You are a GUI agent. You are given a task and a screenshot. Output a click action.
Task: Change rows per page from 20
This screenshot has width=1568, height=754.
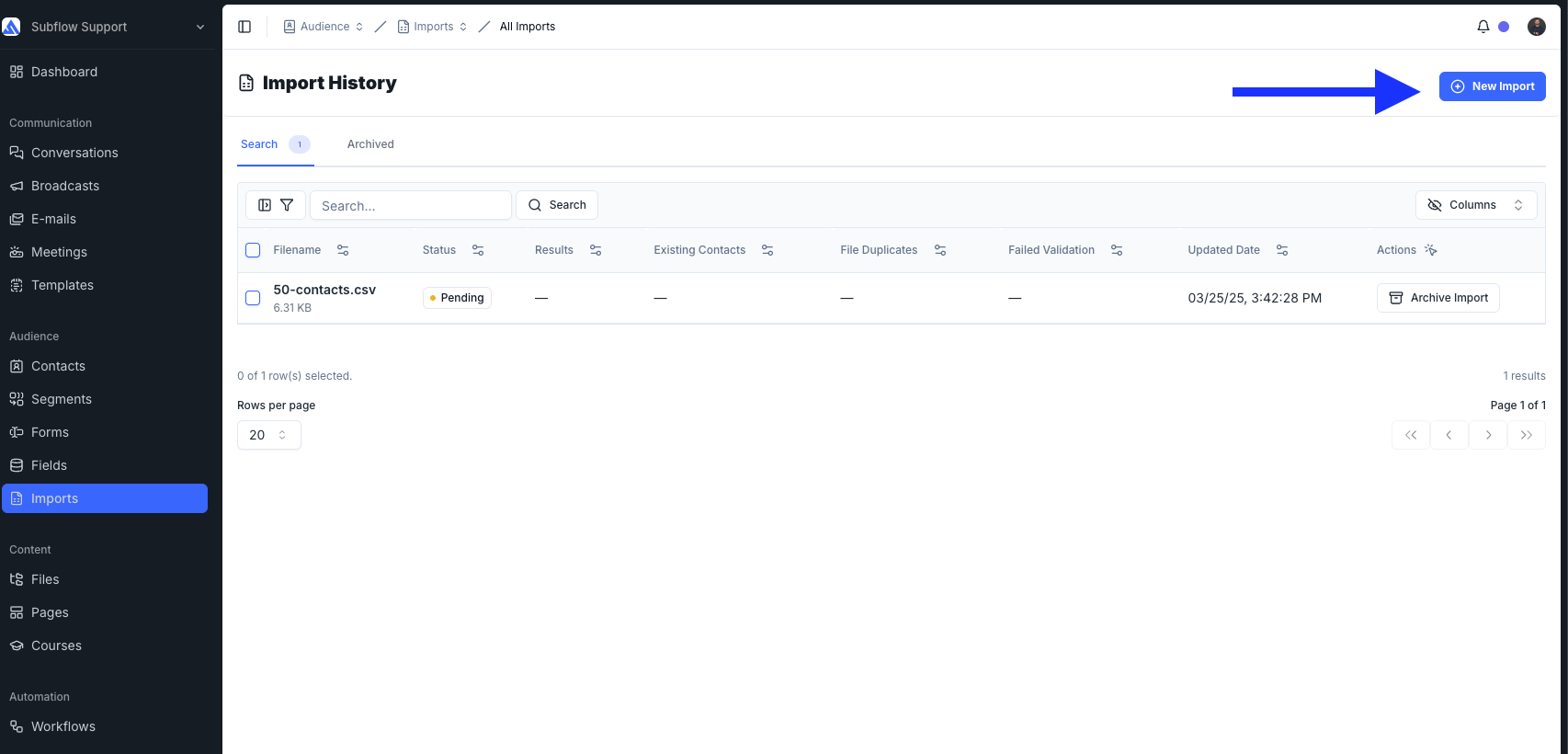(x=269, y=435)
